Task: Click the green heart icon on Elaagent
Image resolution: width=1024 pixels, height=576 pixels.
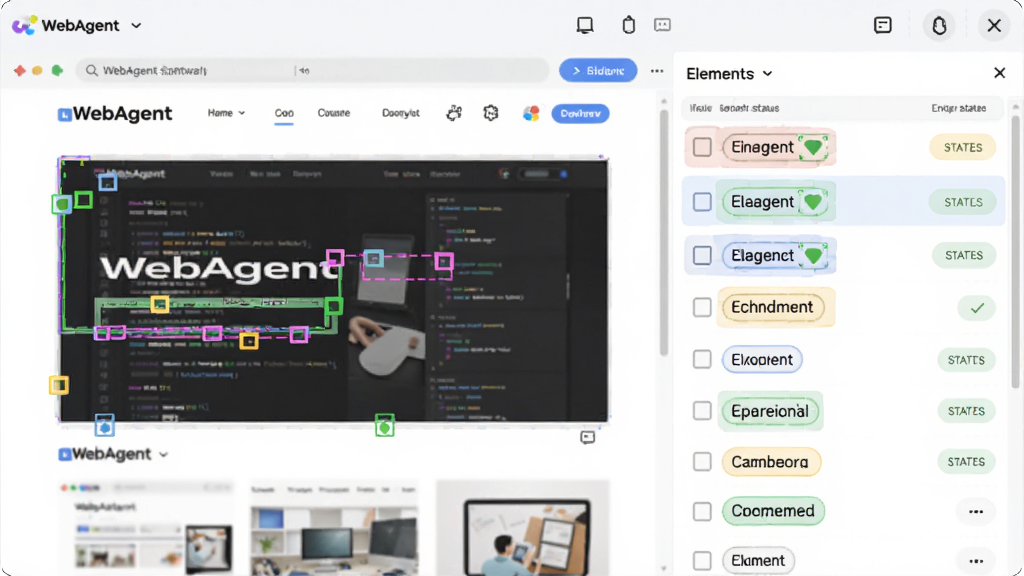Action: tap(813, 202)
